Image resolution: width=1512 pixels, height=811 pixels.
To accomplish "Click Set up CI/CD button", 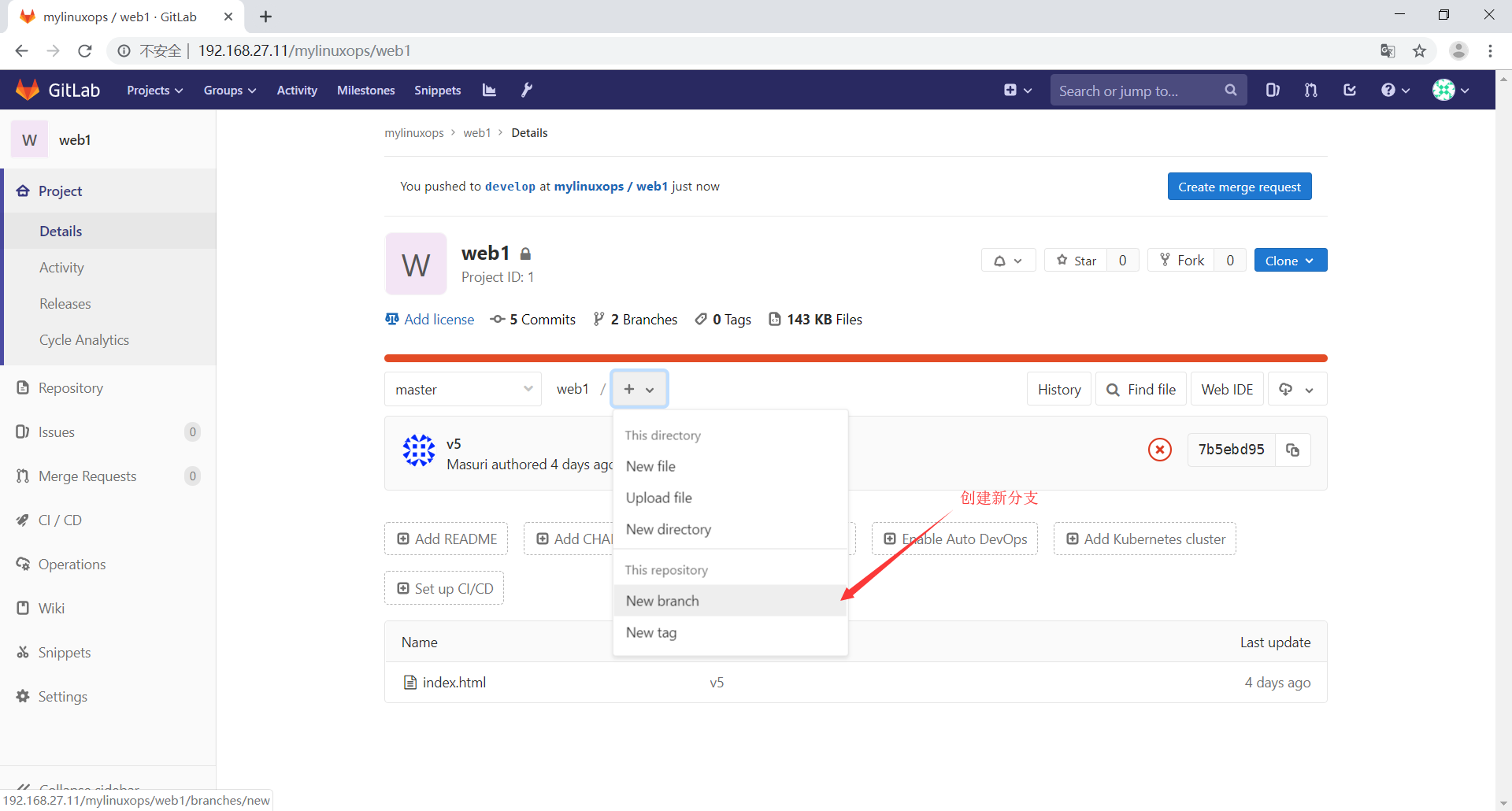I will (444, 588).
